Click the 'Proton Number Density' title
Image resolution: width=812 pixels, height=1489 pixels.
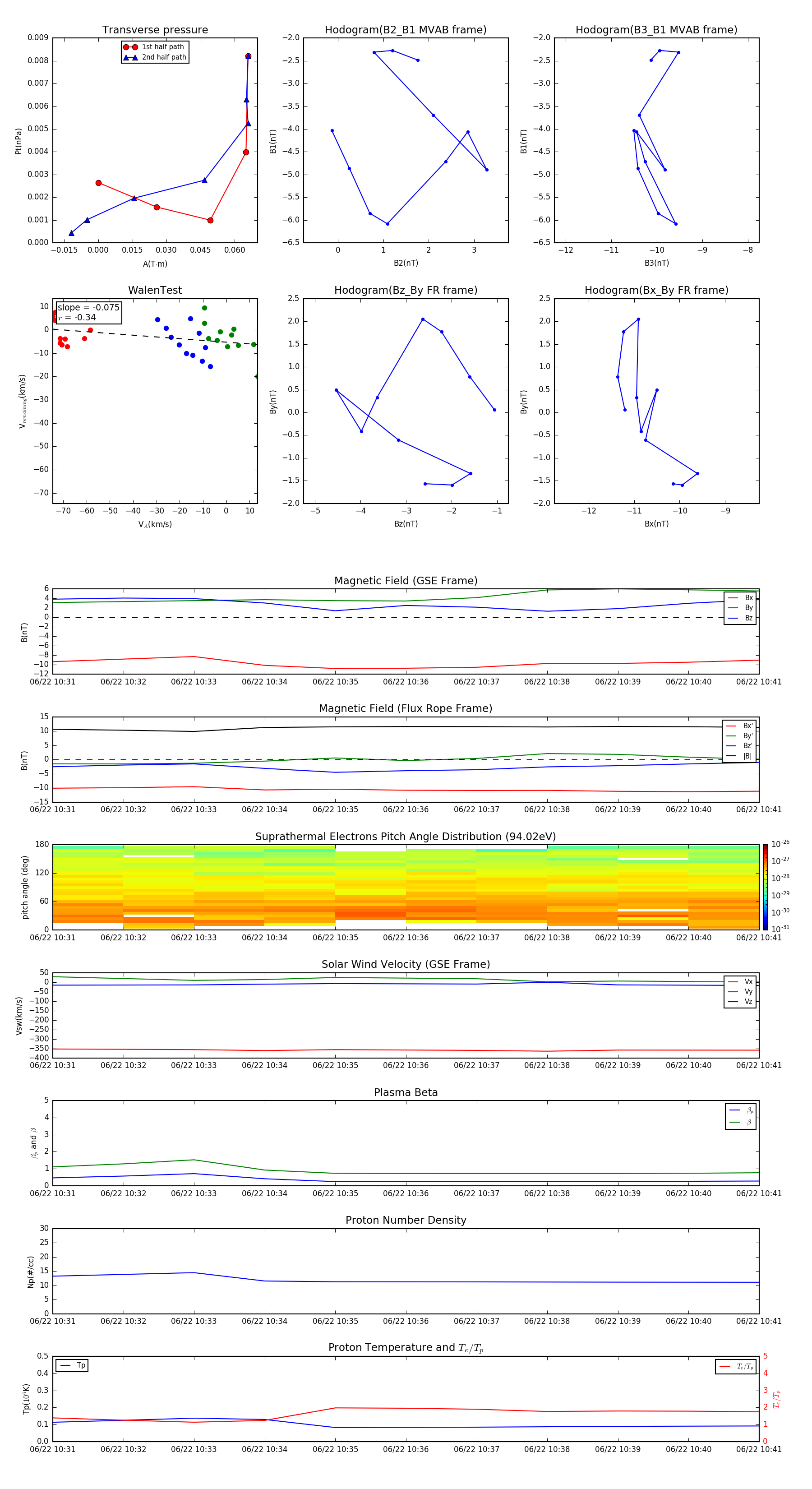[x=406, y=1220]
